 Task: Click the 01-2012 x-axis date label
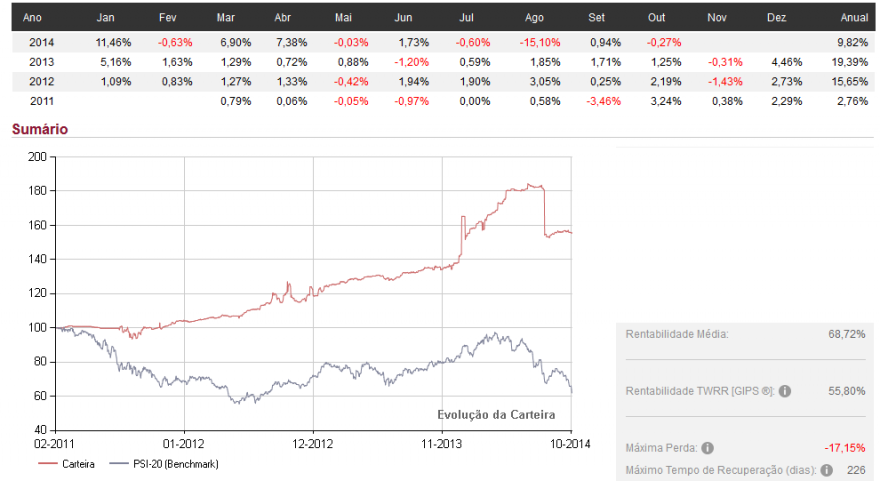pyautogui.click(x=184, y=445)
